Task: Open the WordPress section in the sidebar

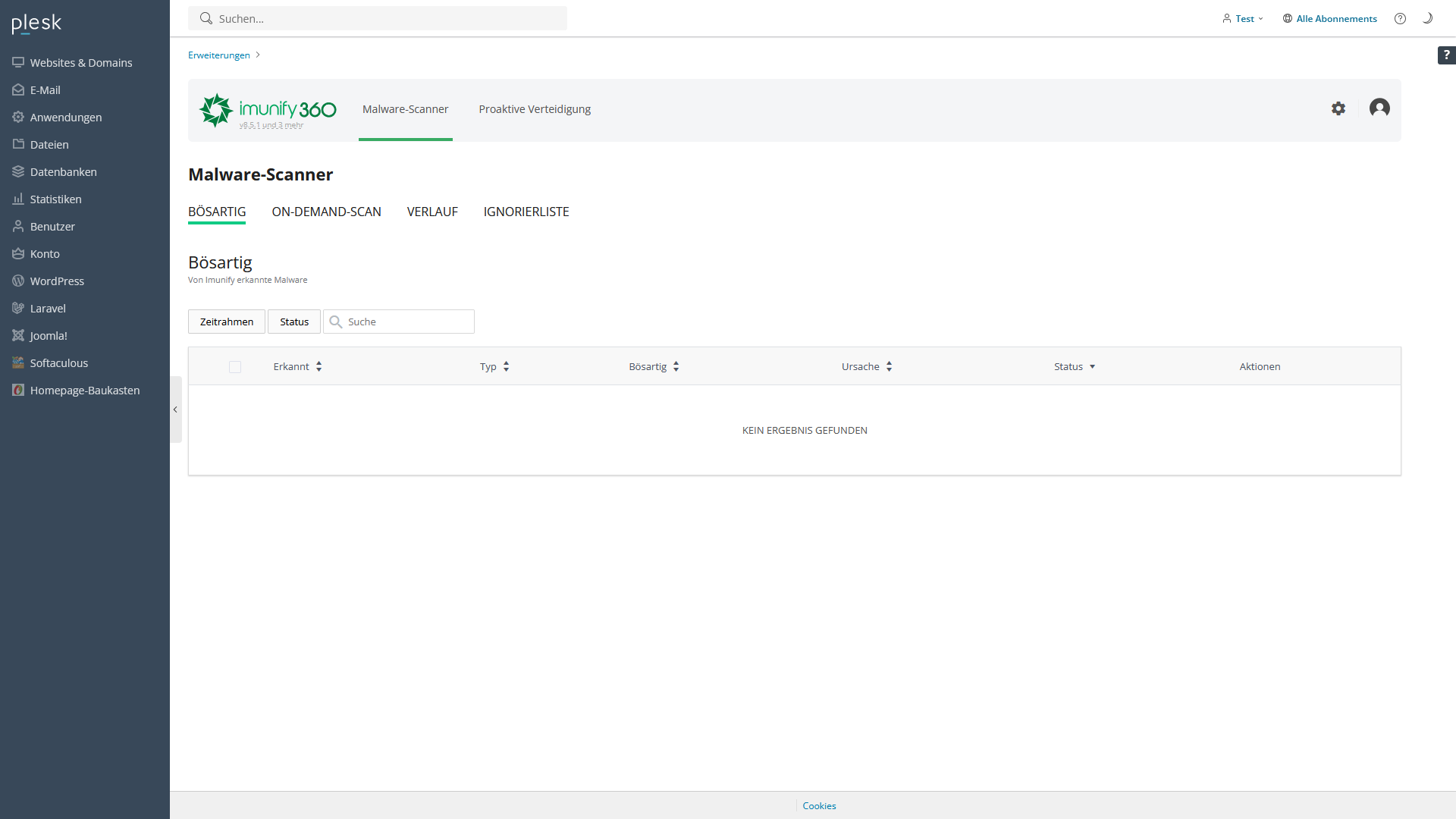Action: coord(56,281)
